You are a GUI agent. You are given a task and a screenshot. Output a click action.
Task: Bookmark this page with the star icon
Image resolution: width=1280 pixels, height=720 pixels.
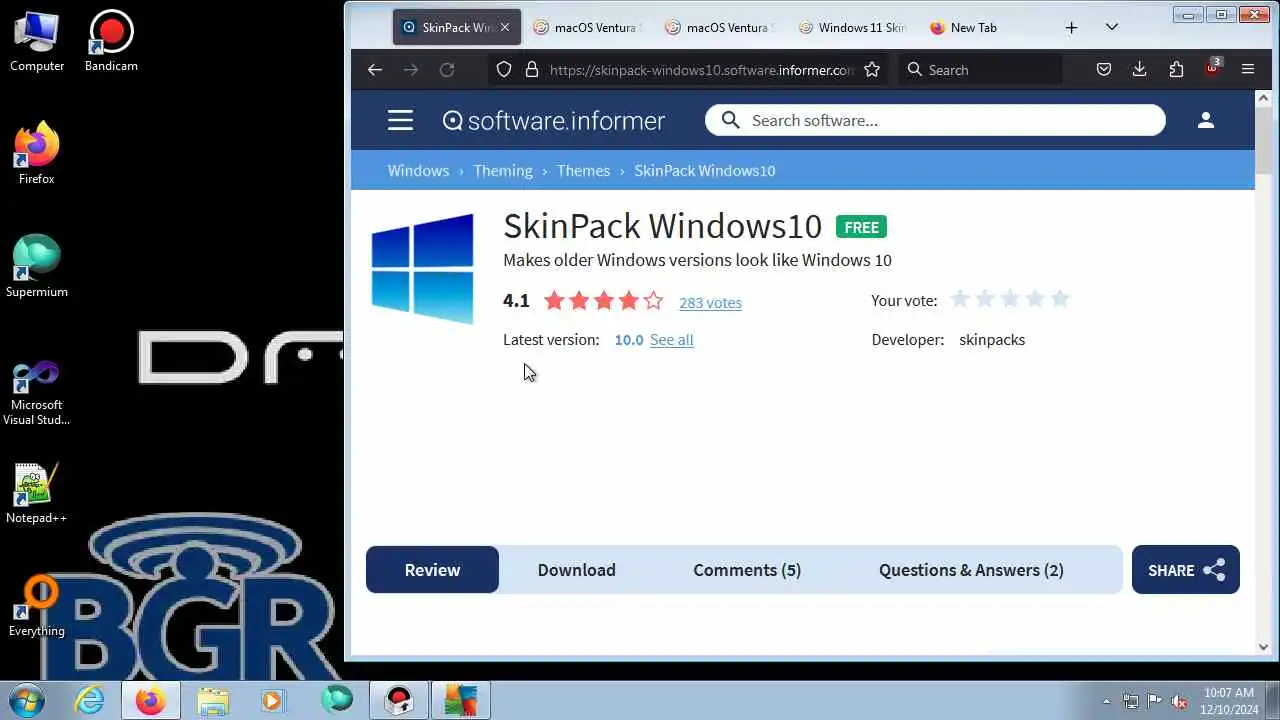click(872, 69)
